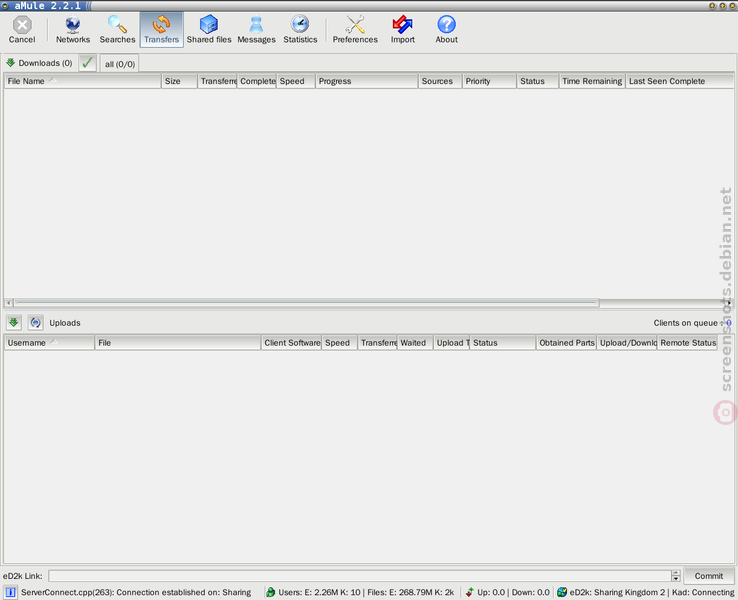
Task: Sort by Time Remaining column
Action: [592, 81]
